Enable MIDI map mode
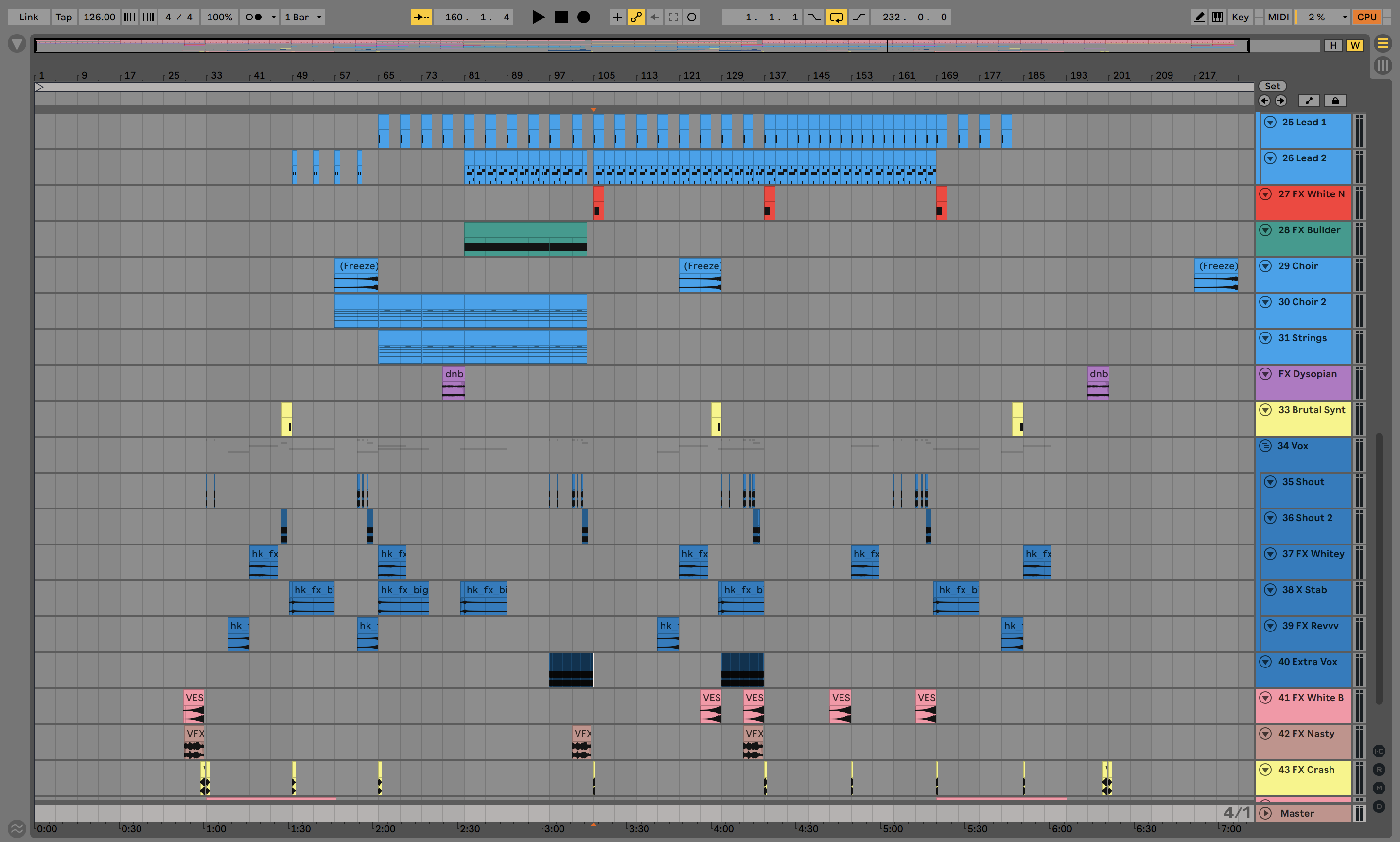The height and width of the screenshot is (842, 1400). (x=1278, y=17)
